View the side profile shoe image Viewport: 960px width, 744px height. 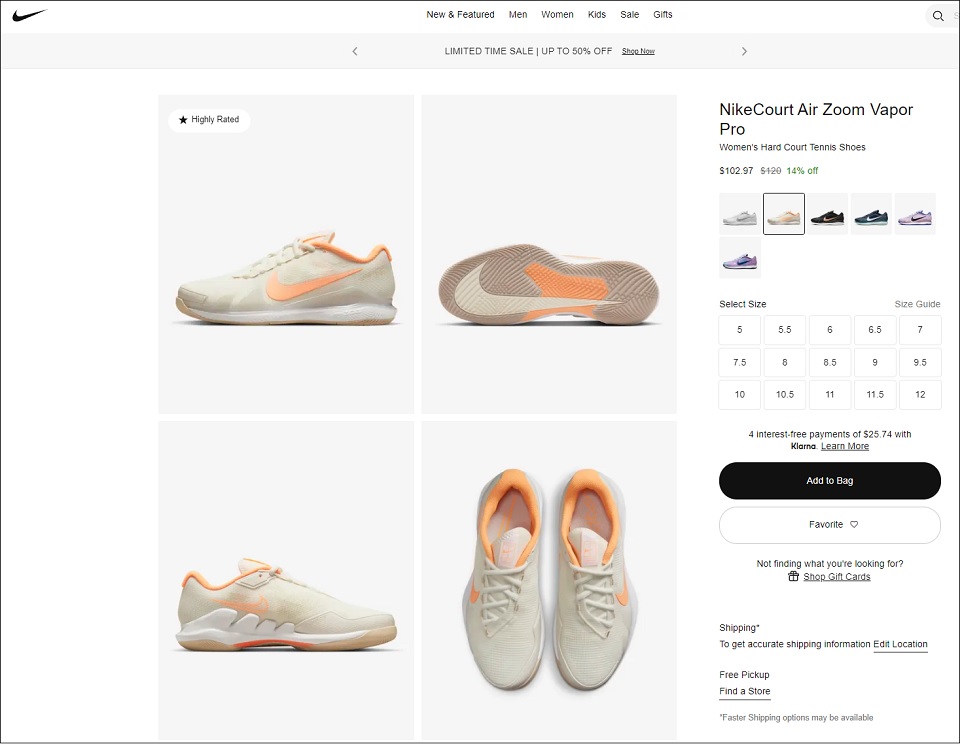tap(286, 254)
